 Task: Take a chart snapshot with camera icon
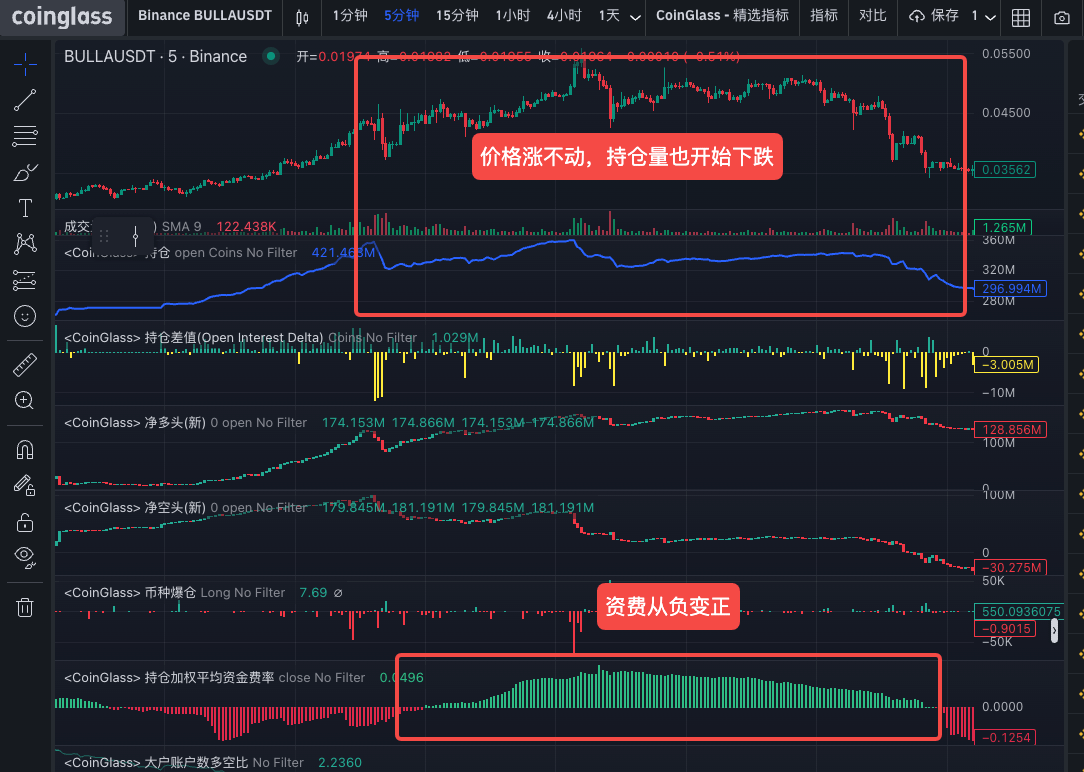(x=1061, y=18)
